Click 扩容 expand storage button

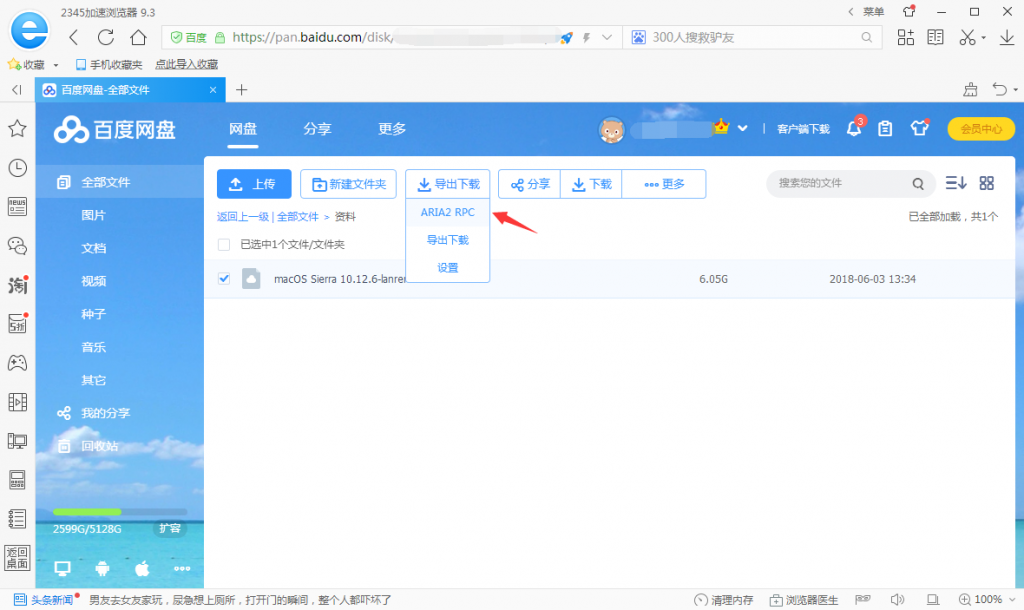click(x=170, y=528)
